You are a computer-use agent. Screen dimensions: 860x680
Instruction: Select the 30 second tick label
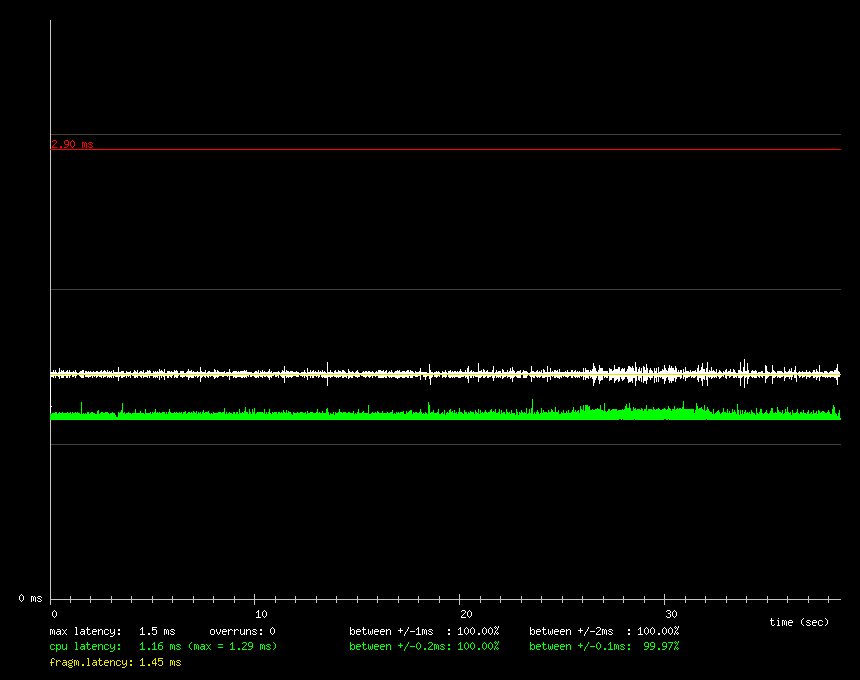click(671, 614)
